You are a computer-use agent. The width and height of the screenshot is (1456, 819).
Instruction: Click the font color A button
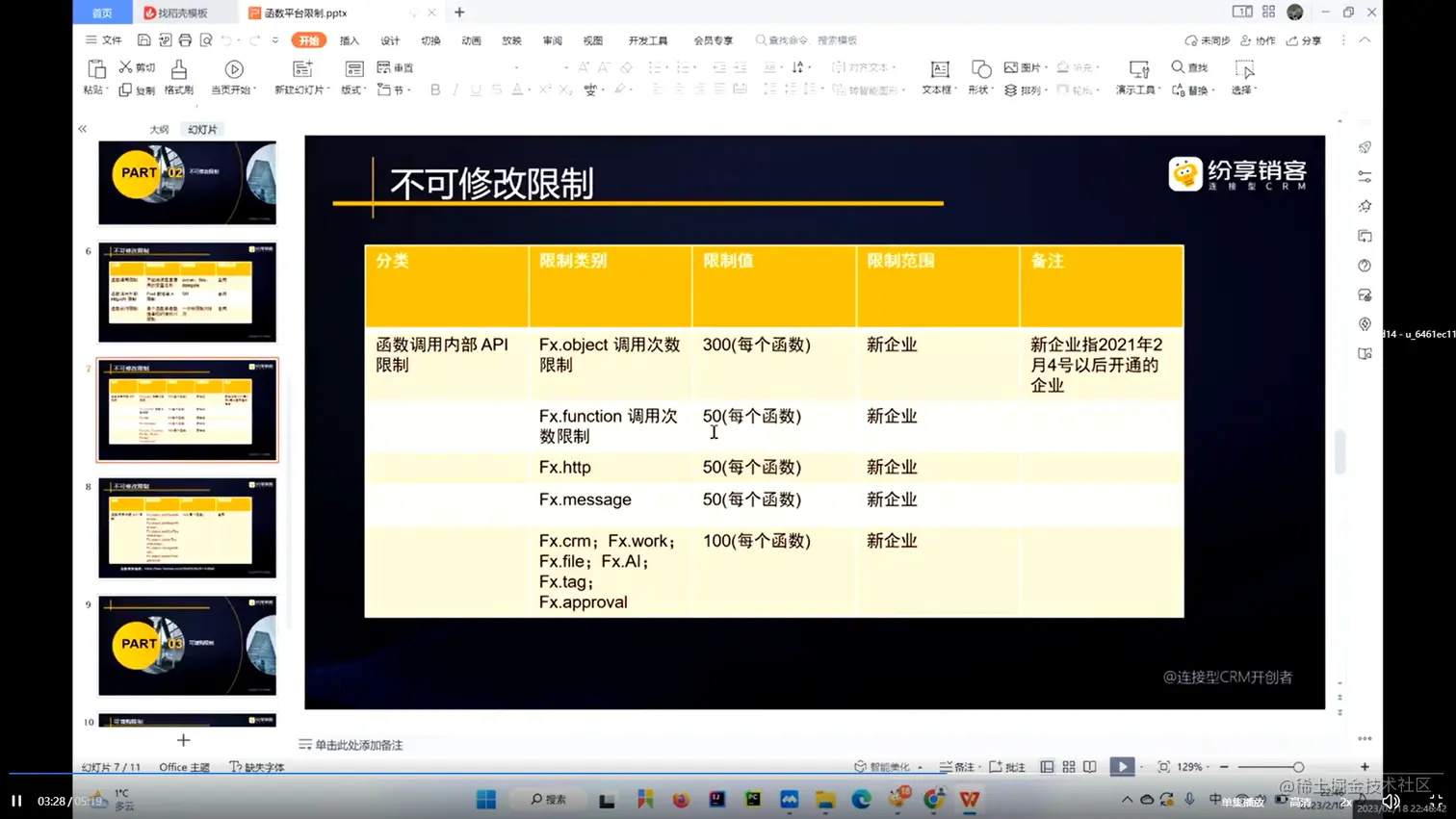click(x=517, y=90)
